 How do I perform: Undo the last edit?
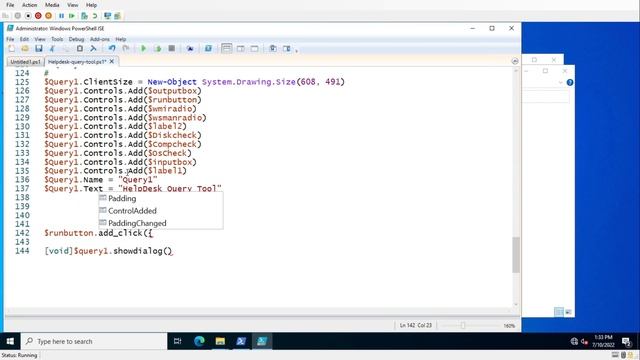(112, 49)
